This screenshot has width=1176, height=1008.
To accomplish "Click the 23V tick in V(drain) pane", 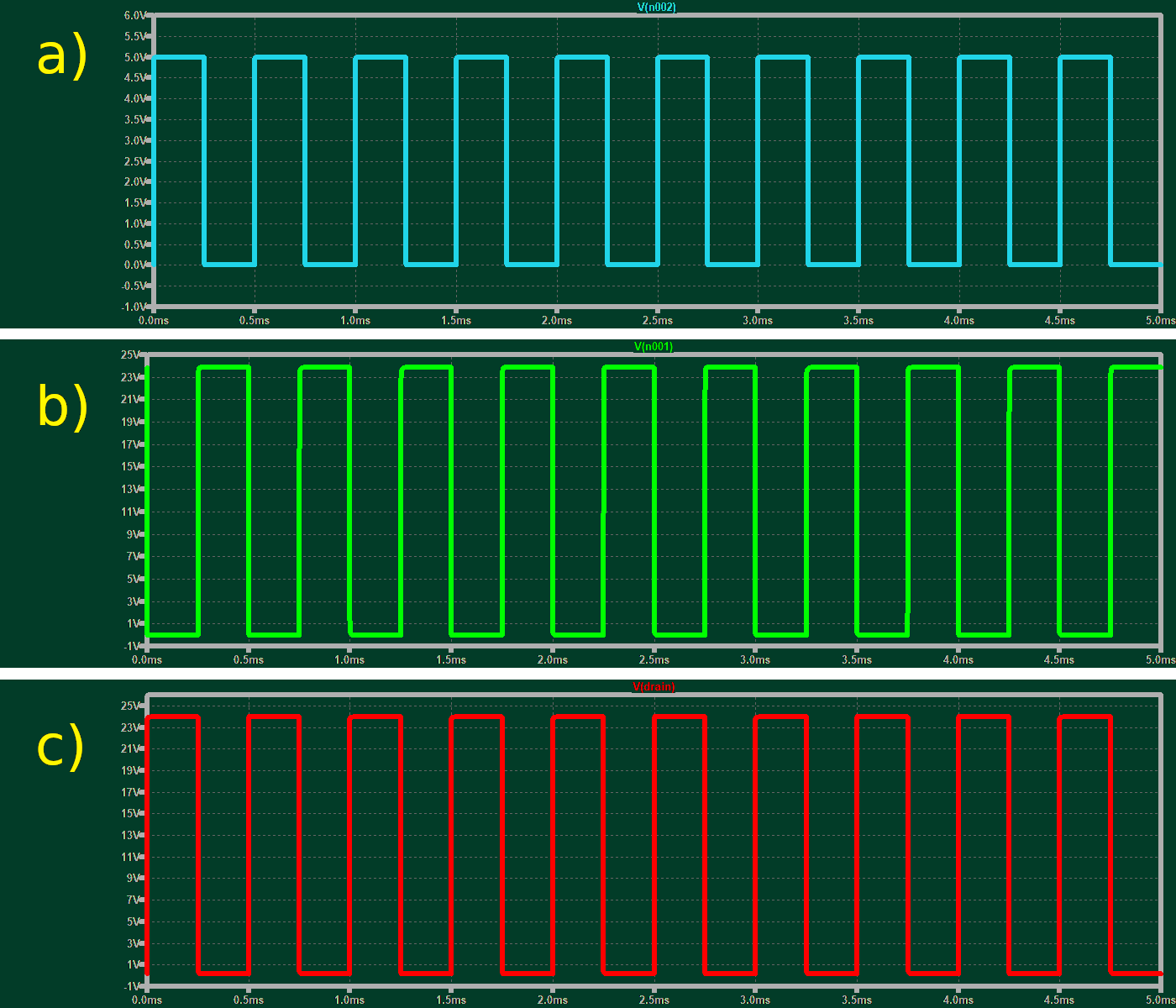I will coord(132,727).
